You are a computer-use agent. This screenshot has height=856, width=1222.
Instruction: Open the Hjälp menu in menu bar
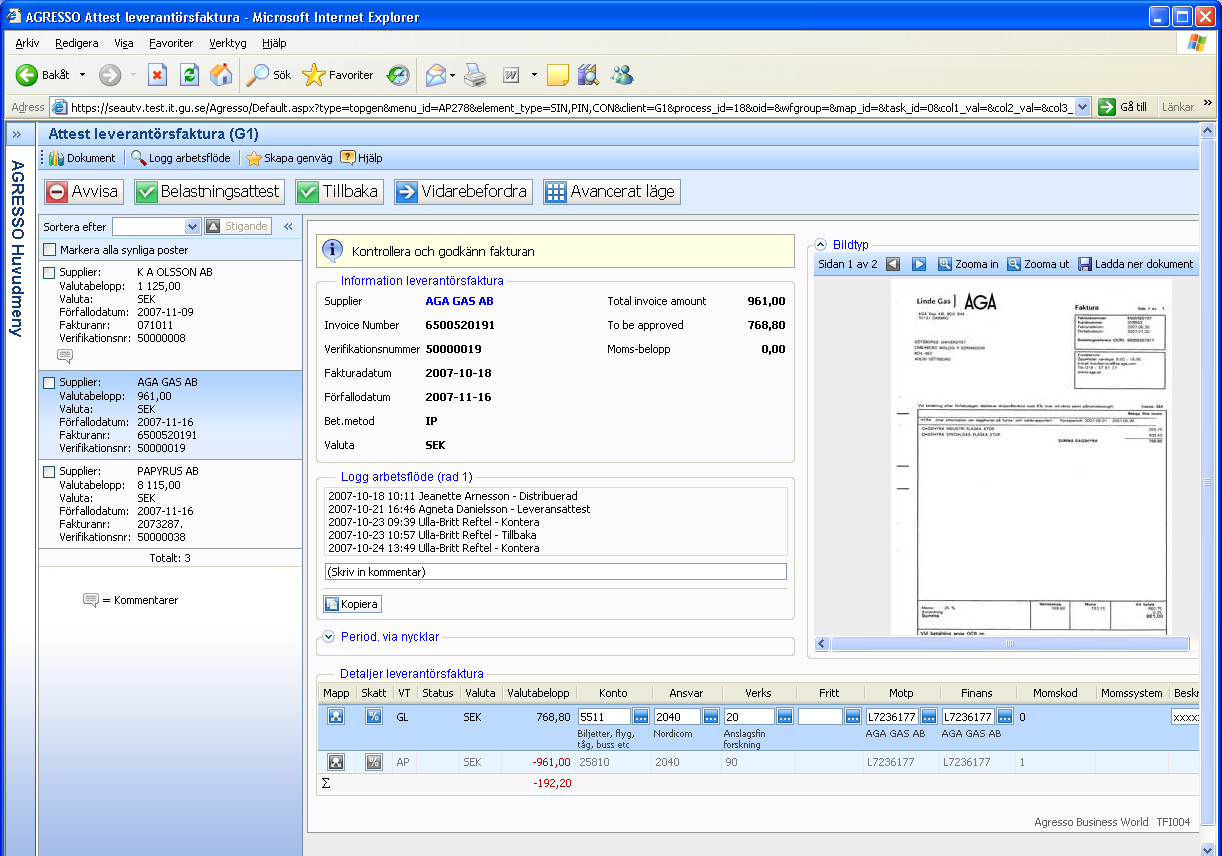point(274,43)
